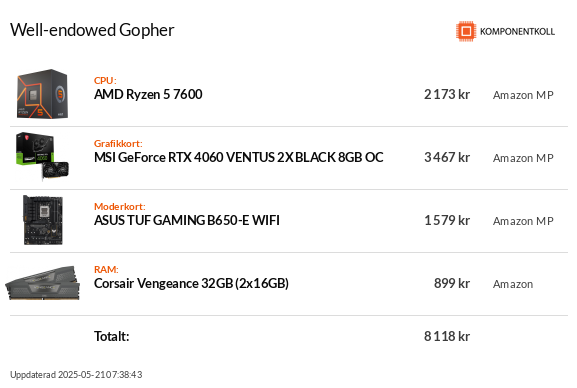Click the Amazon MP store for motherboard
This screenshot has height=388, width=577.
pyautogui.click(x=523, y=221)
